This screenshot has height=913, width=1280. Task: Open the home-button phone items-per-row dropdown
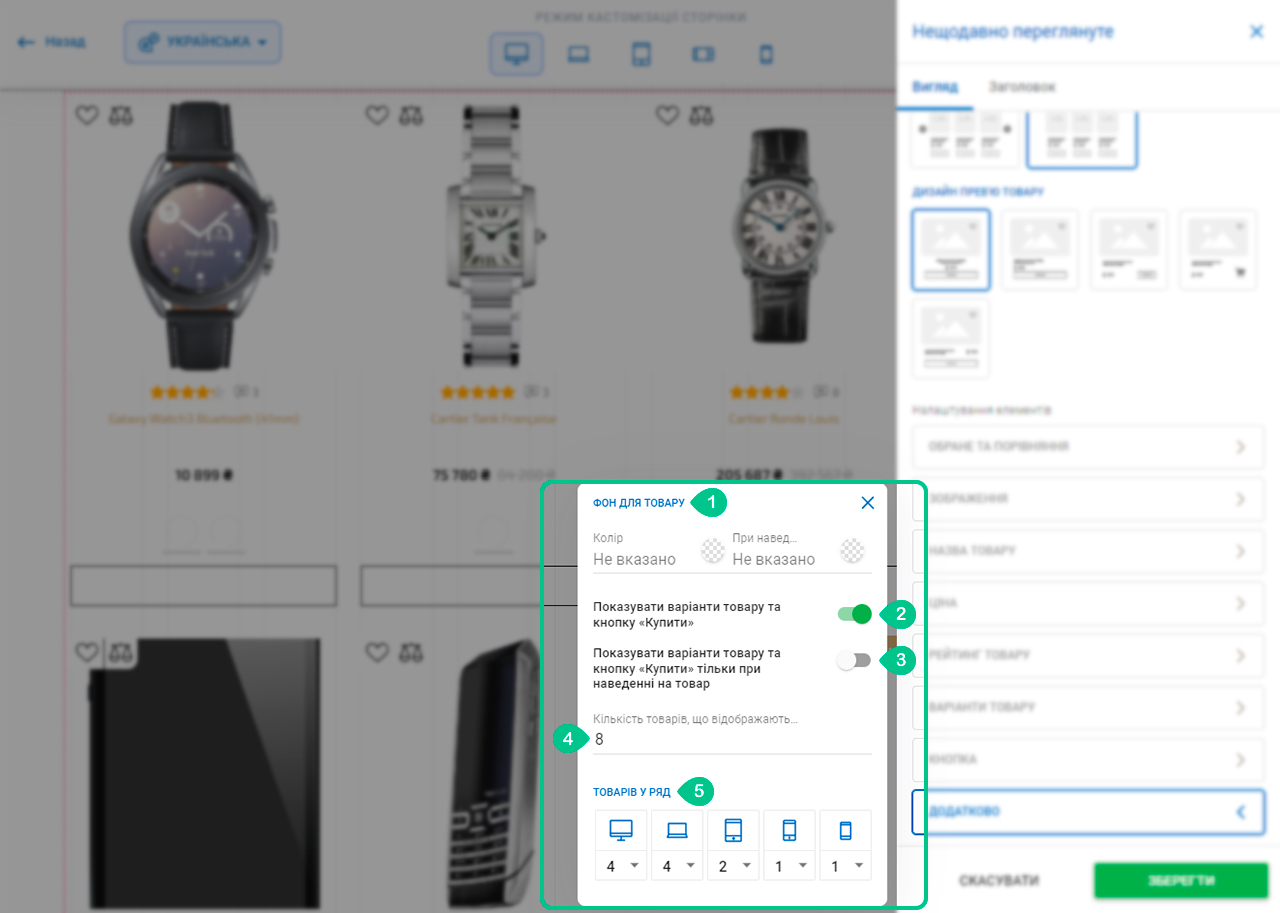pyautogui.click(x=789, y=867)
